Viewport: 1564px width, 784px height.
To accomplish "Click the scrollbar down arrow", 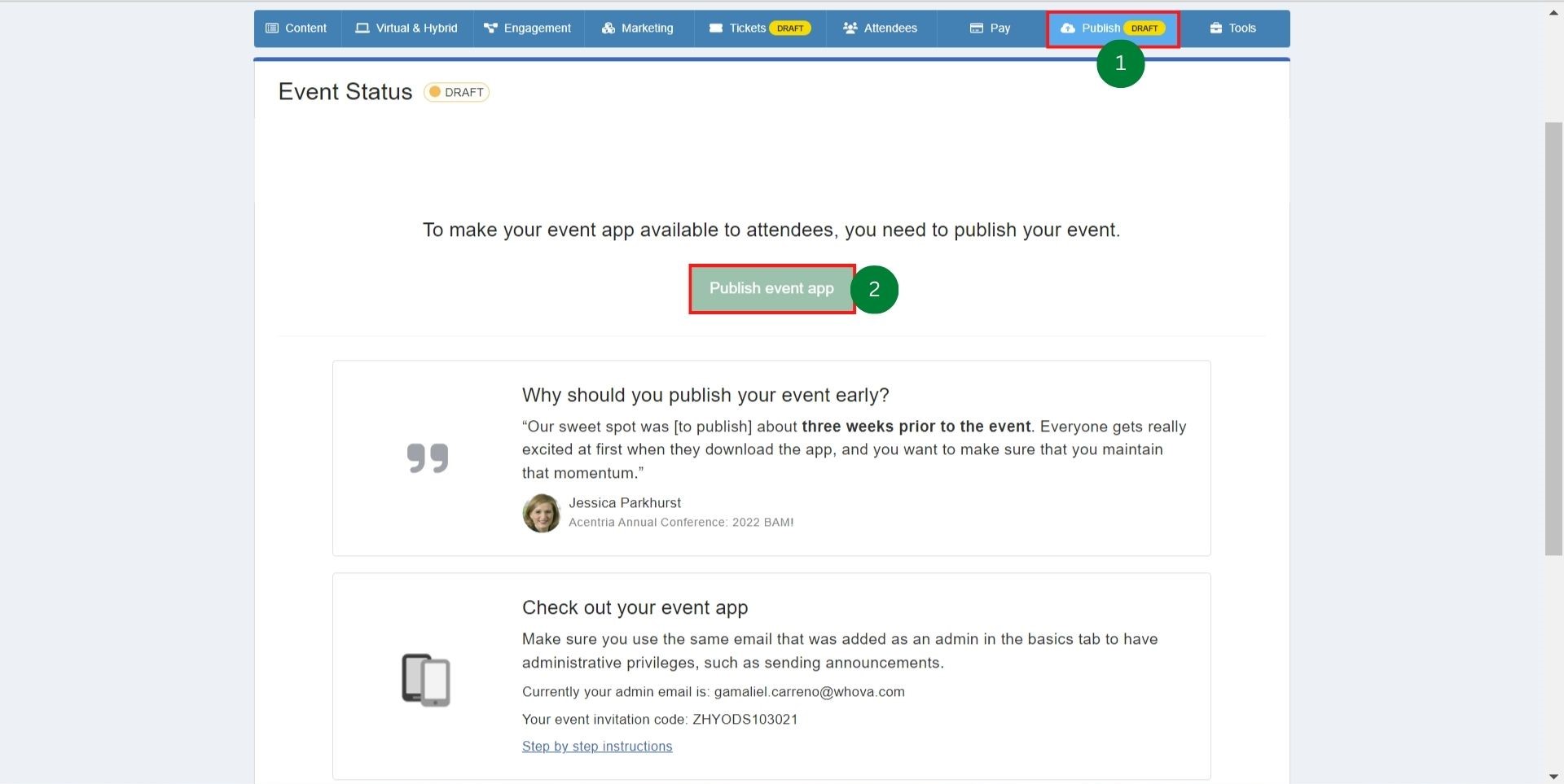I will (x=1553, y=776).
